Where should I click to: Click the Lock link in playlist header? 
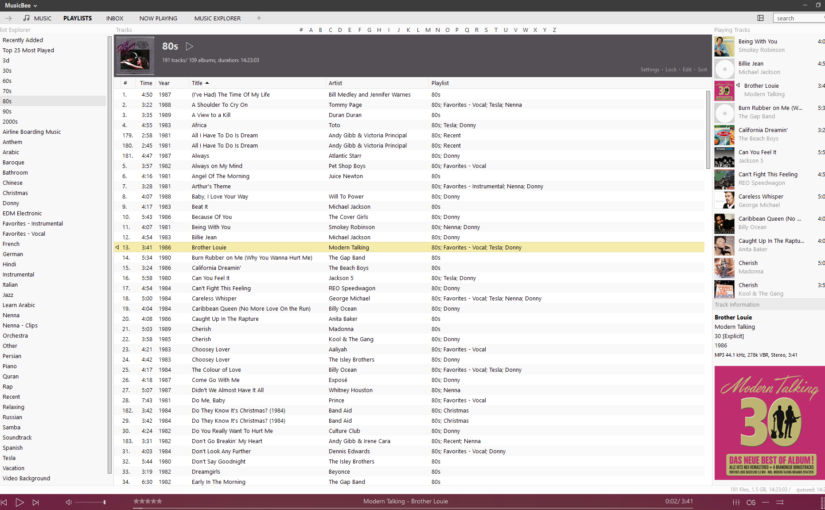671,69
